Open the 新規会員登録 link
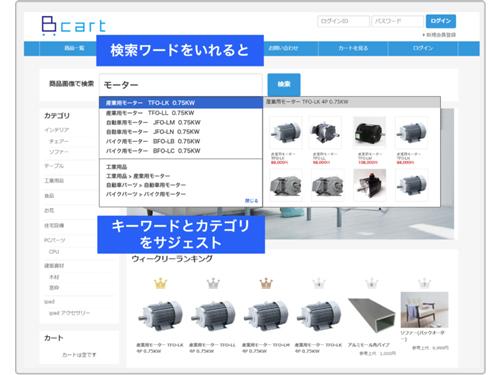The height and width of the screenshot is (375, 500). 439,35
